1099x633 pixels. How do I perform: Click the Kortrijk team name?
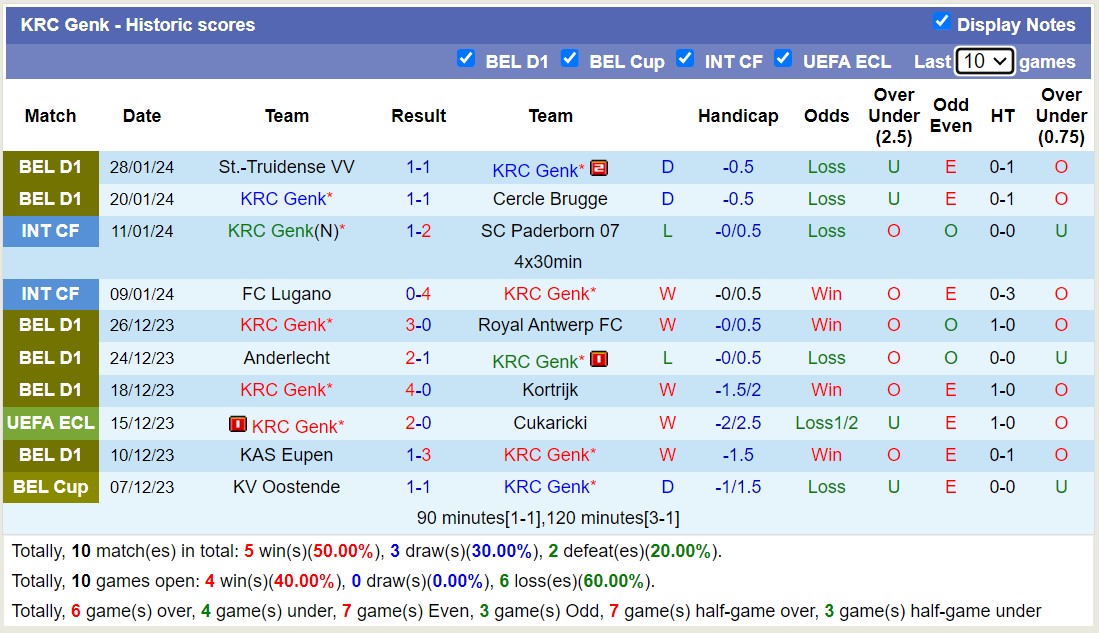click(551, 390)
